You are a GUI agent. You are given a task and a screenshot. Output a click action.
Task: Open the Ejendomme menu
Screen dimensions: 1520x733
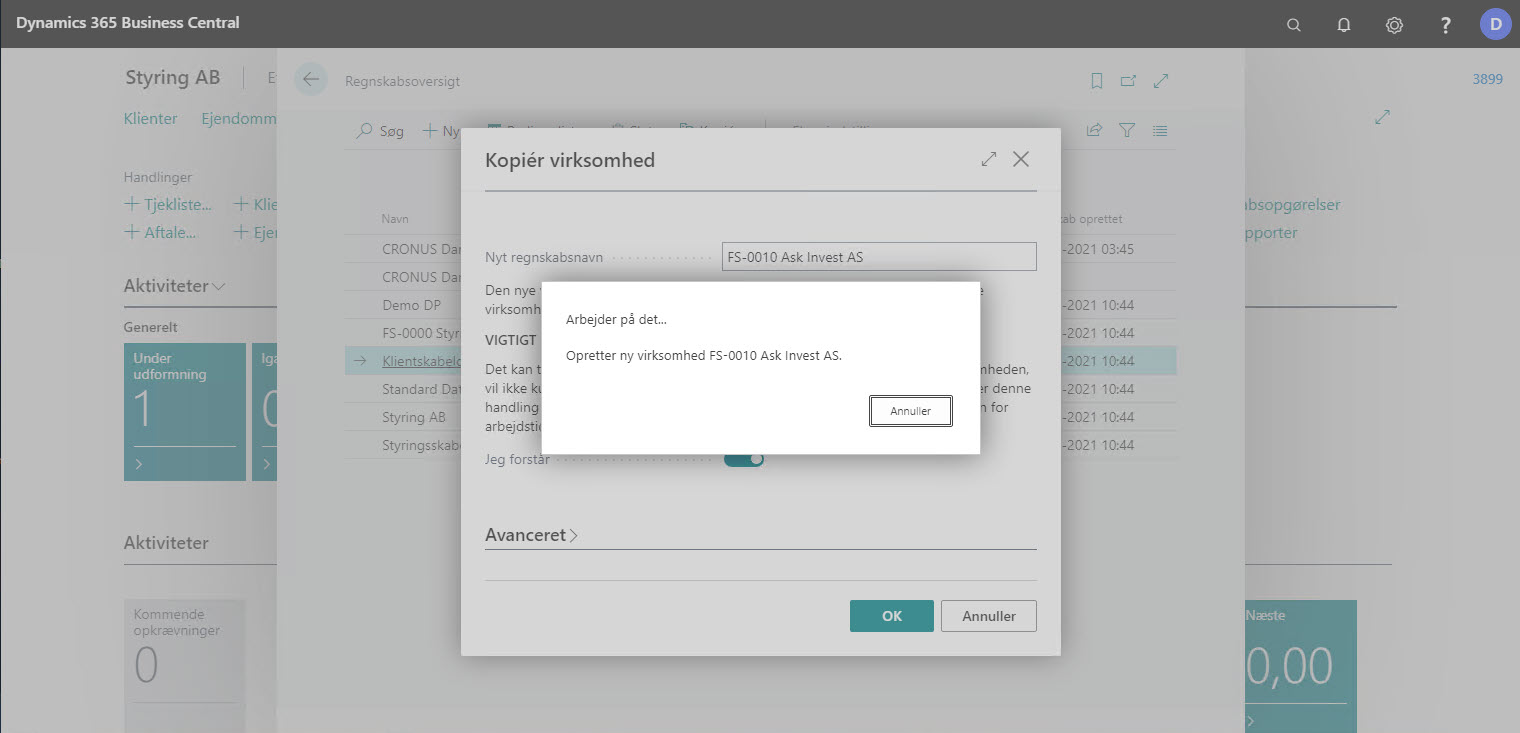click(238, 118)
